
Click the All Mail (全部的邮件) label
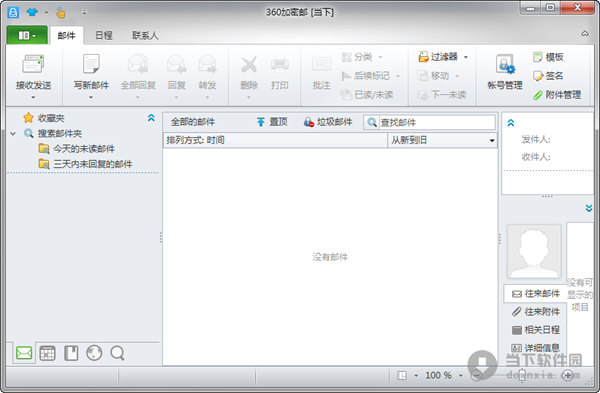point(193,122)
